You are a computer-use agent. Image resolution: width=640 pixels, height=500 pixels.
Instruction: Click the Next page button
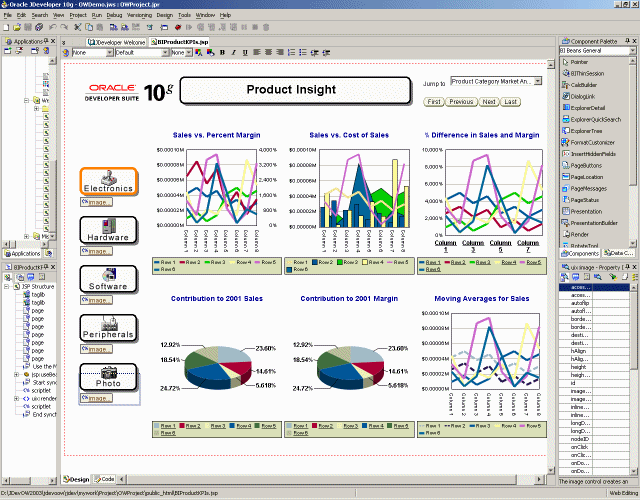(x=489, y=102)
